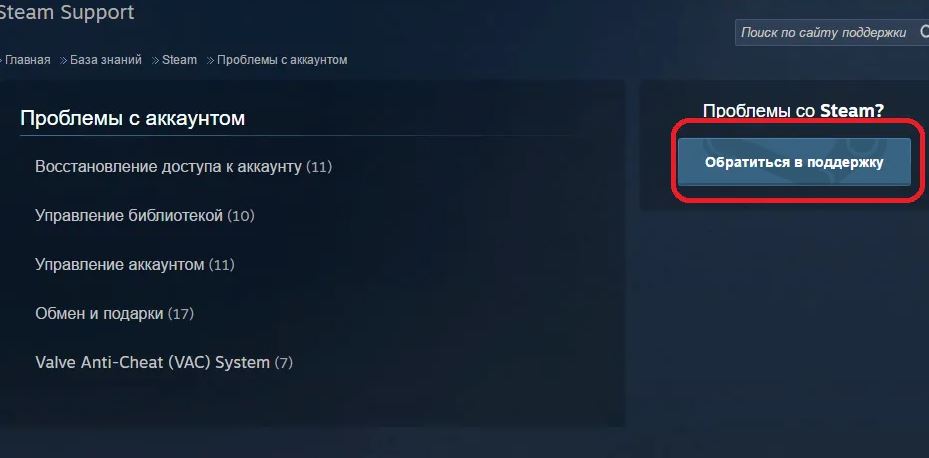Click the Проблемы со Steam? heading
The image size is (929, 458).
[x=793, y=111]
